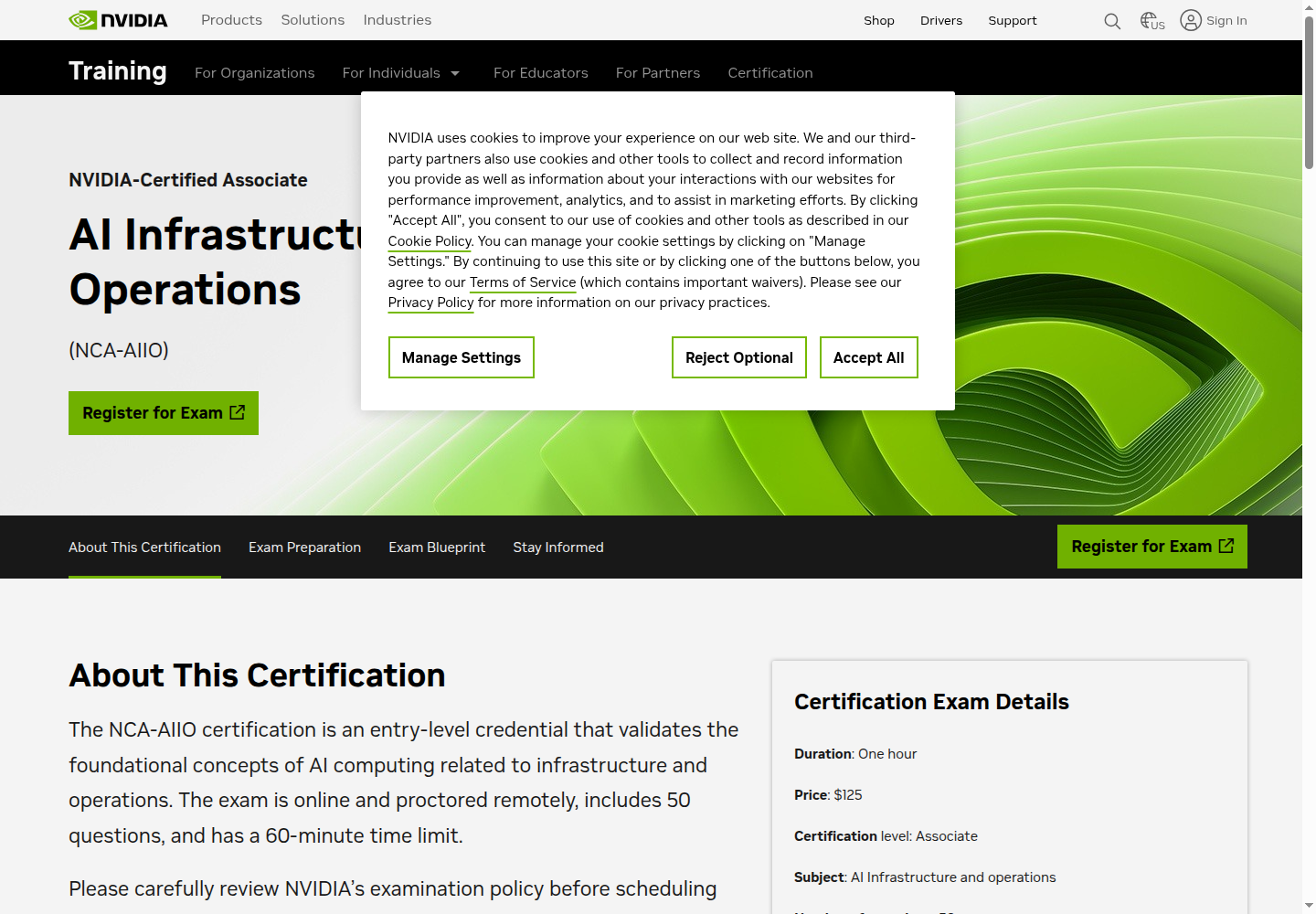
Task: Click the hero Register for Exam button
Action: pyautogui.click(x=164, y=413)
